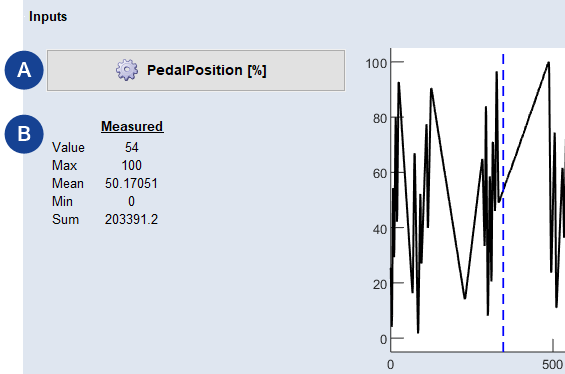
Task: Click the 60 y-axis tick label
Action: (380, 174)
